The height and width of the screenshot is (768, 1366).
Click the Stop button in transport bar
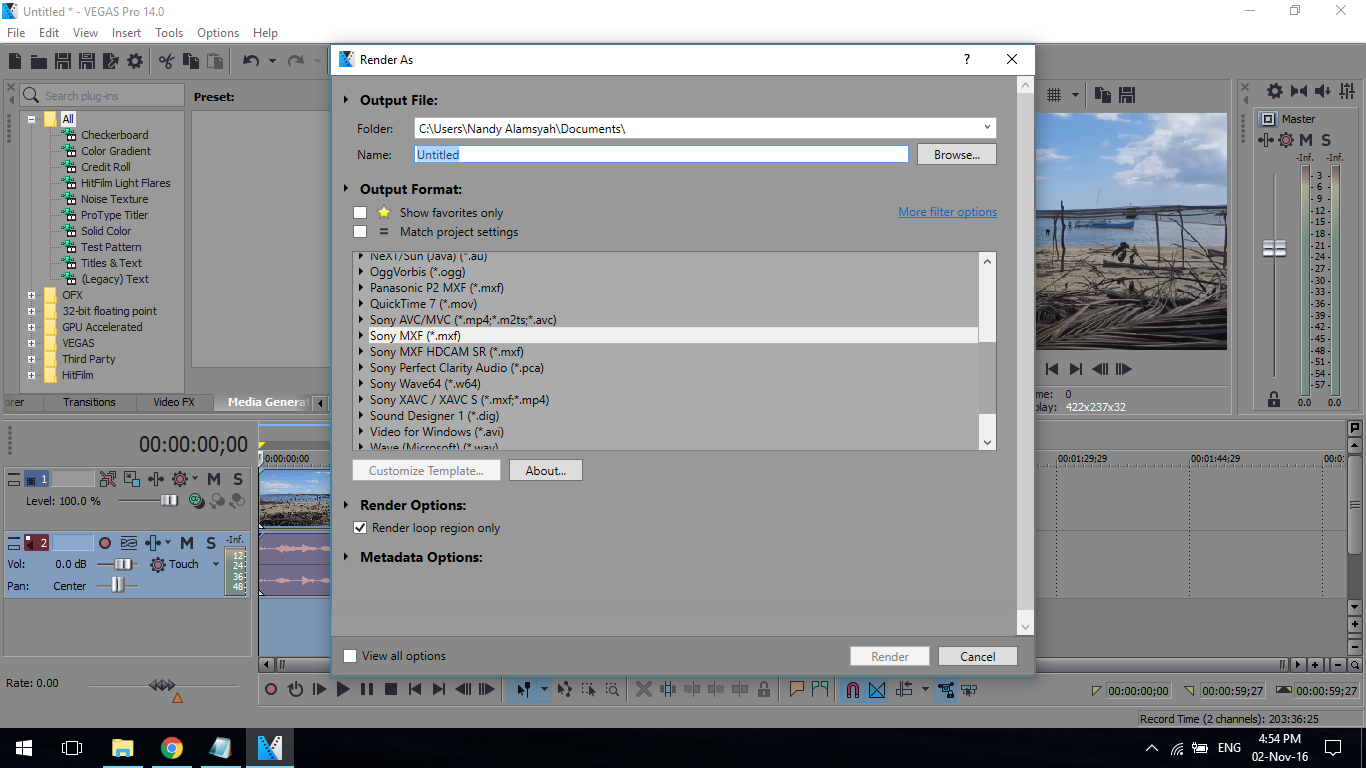click(x=391, y=689)
